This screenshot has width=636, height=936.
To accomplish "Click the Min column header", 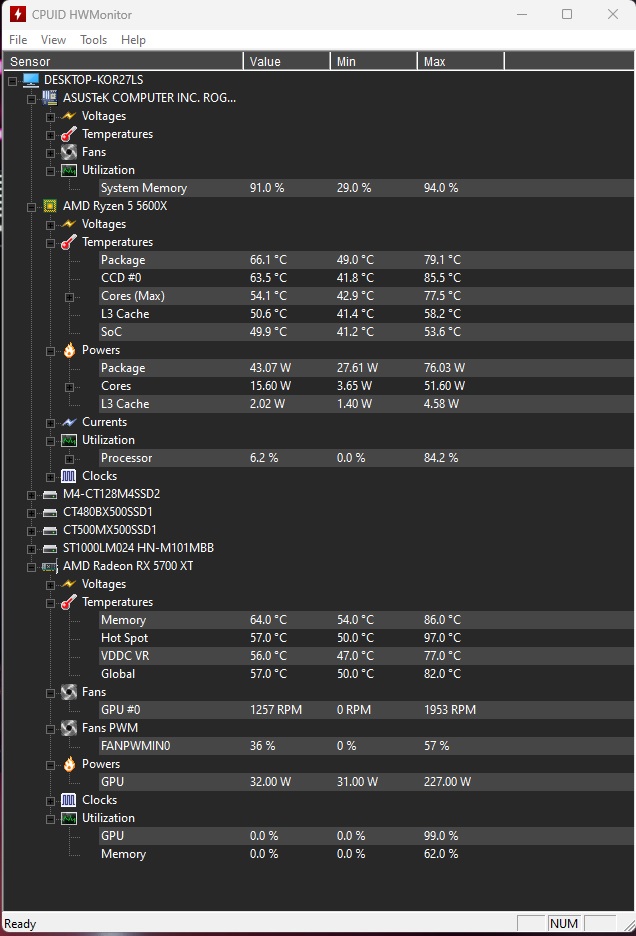I will [374, 61].
